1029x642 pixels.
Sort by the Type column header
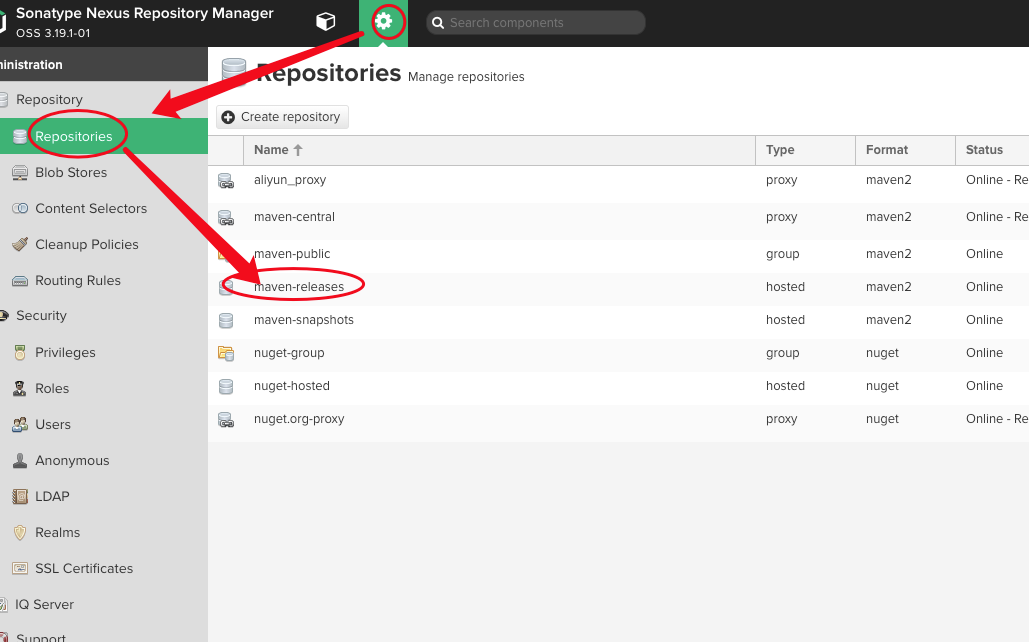pos(805,150)
